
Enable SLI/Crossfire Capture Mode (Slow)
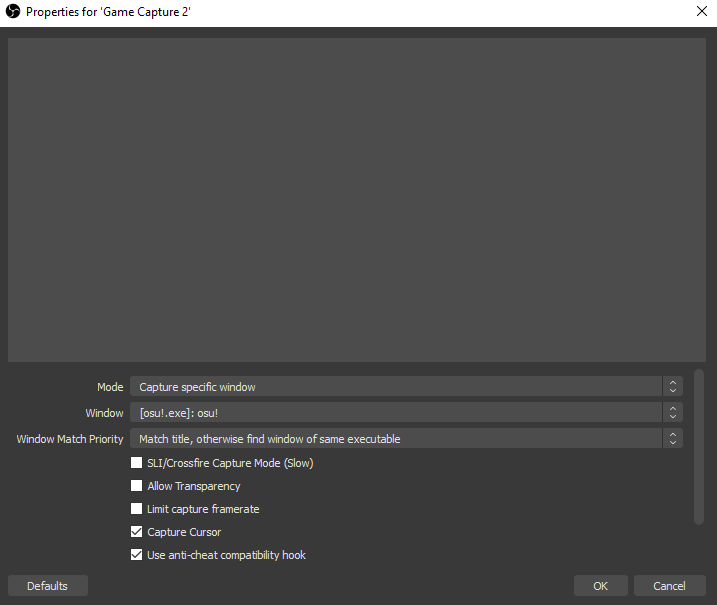point(136,463)
